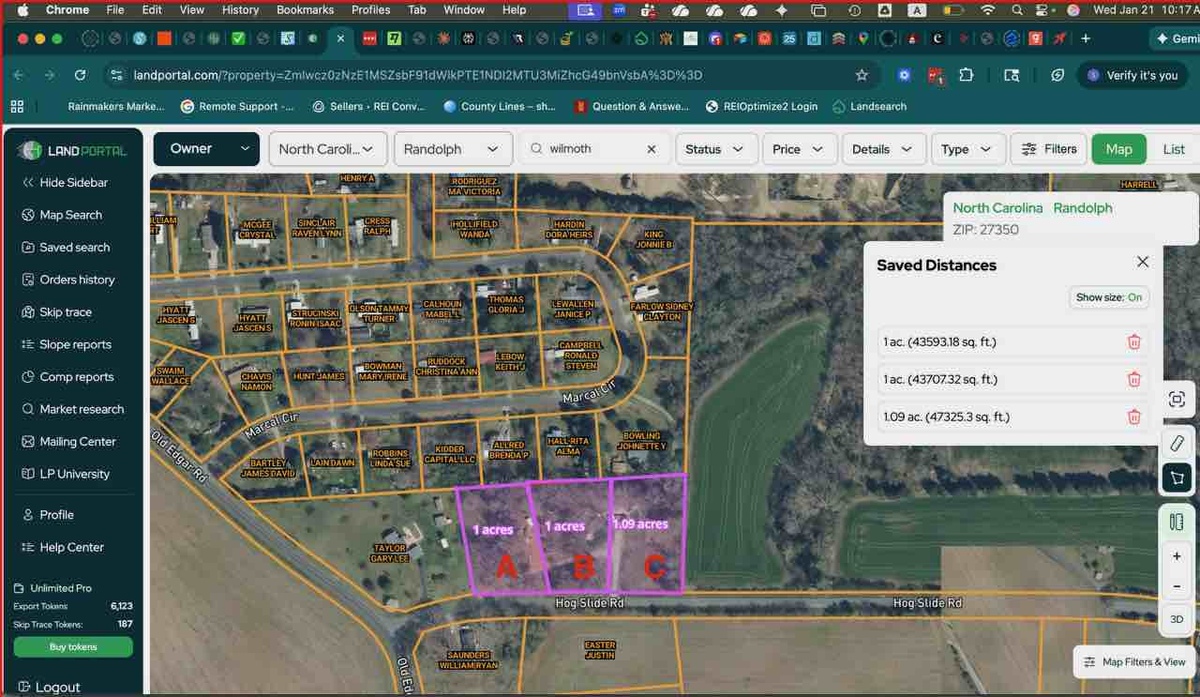Switch map to 3D view
Screen dimensions: 1200x697
tap(1176, 619)
